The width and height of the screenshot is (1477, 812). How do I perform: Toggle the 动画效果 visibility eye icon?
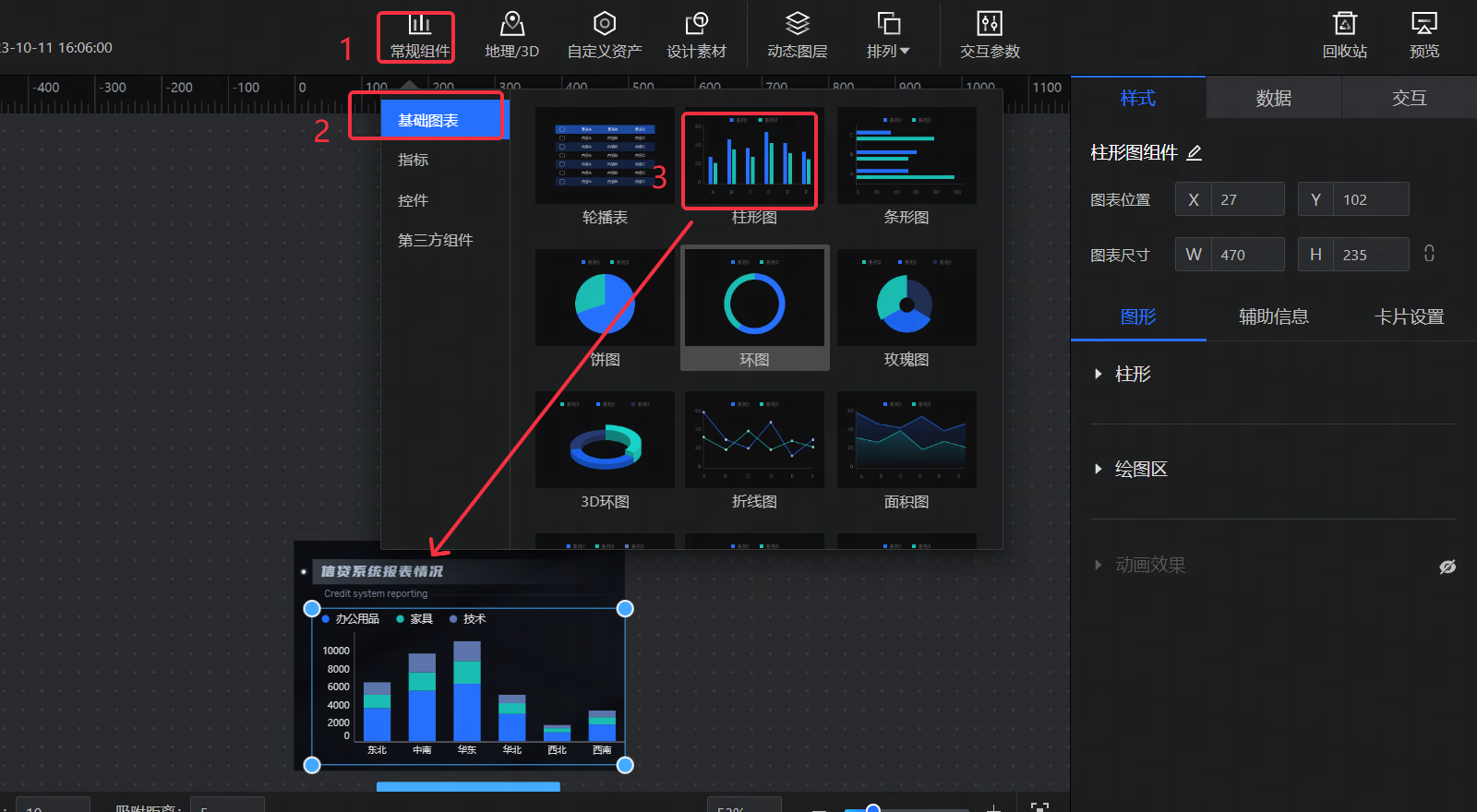[x=1447, y=567]
